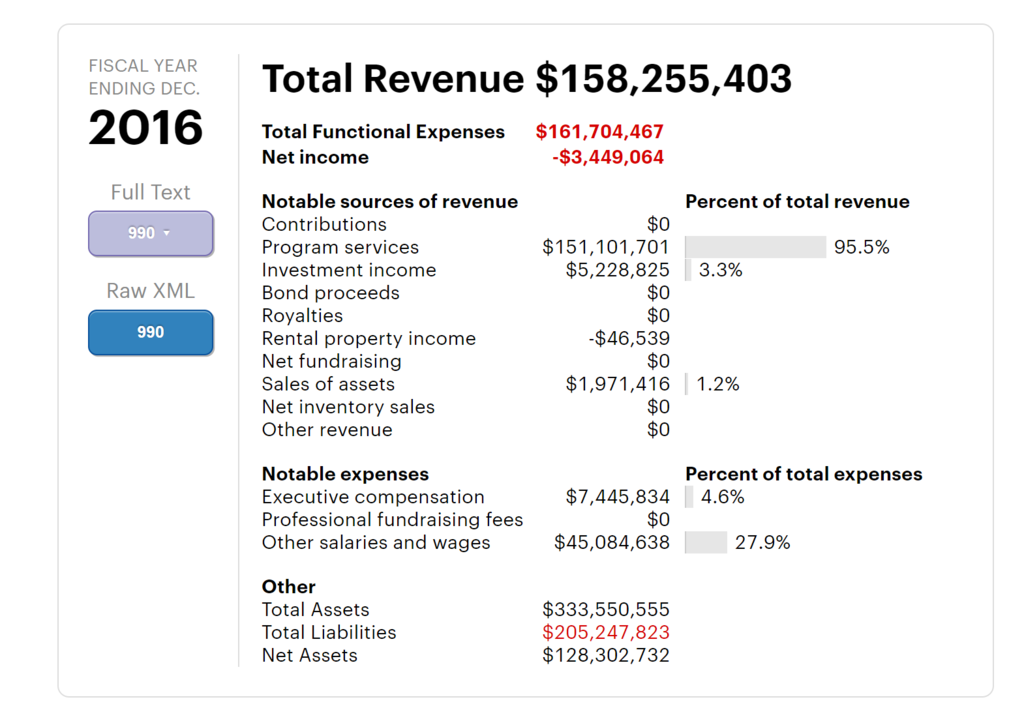Click the Full Text label
Screen dimensions: 1024x721
point(150,192)
